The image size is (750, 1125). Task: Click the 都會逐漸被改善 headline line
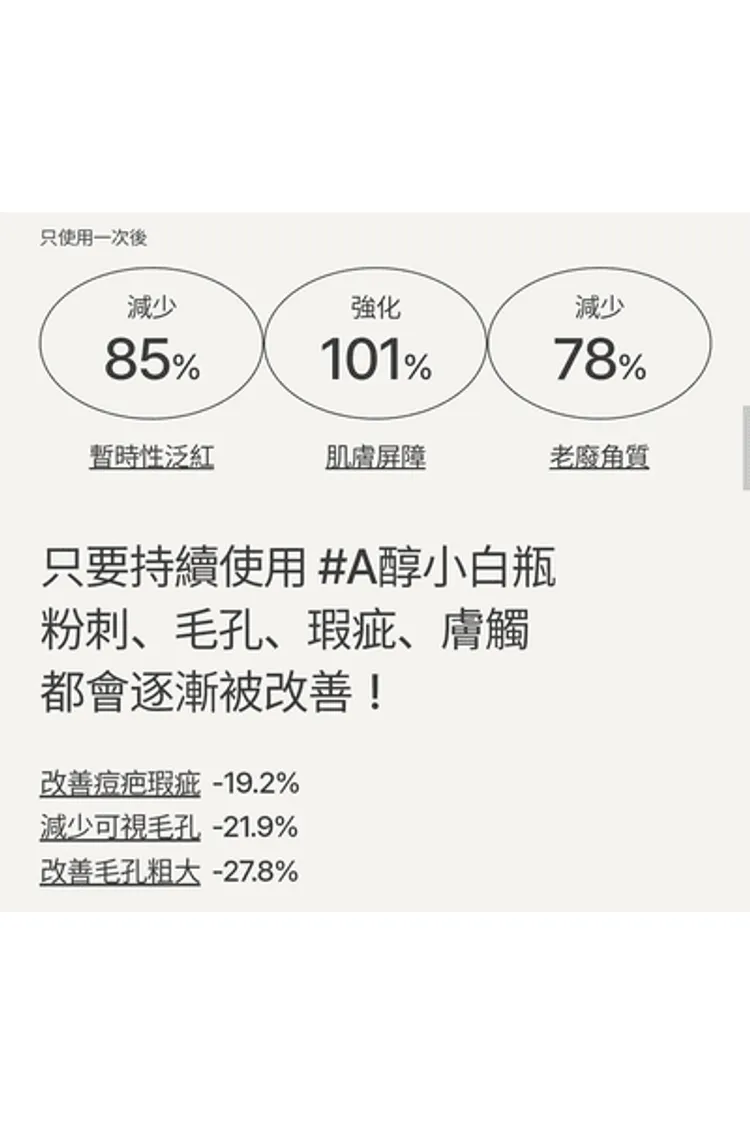(214, 694)
